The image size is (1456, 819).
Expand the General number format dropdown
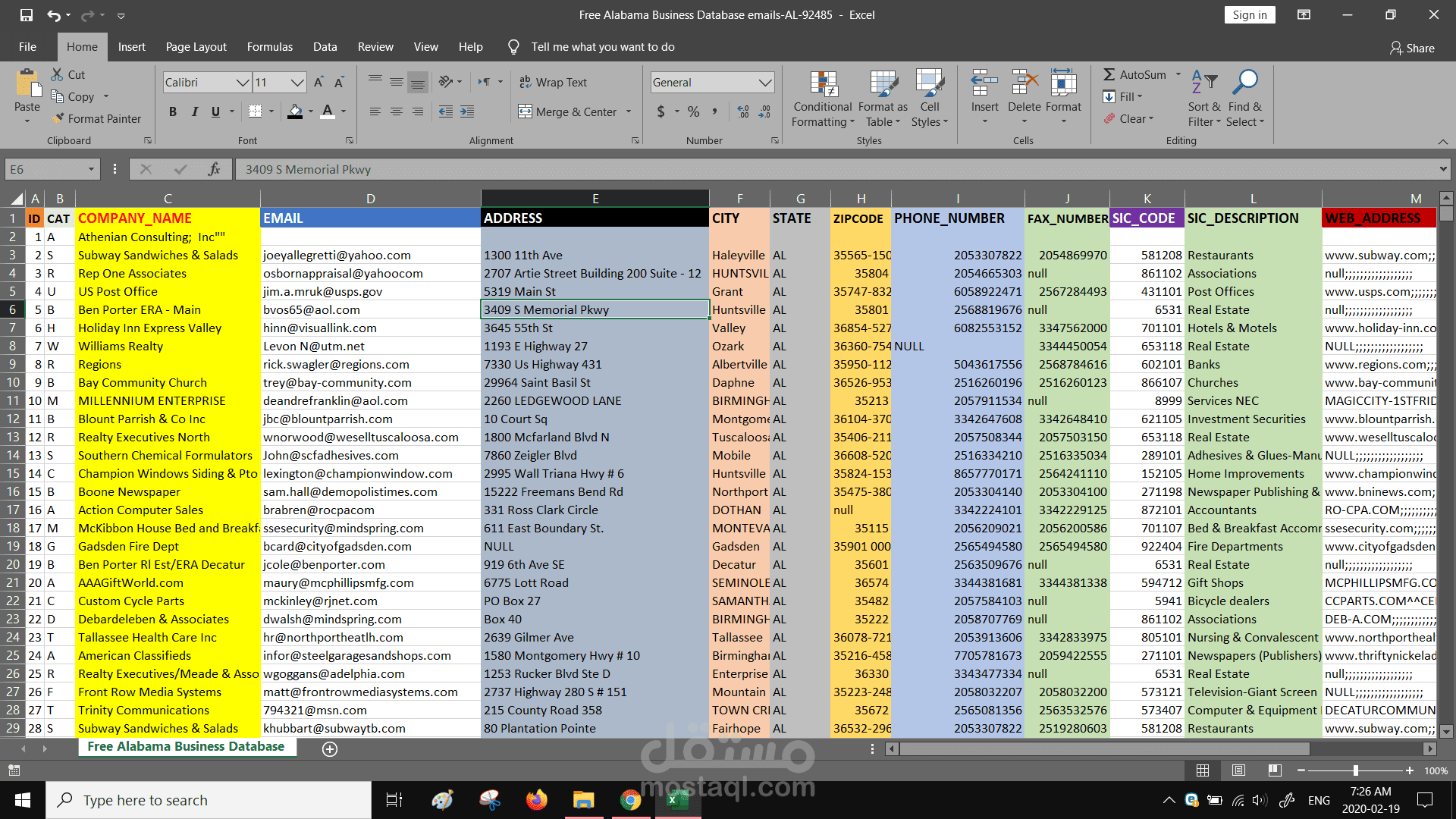pyautogui.click(x=765, y=82)
